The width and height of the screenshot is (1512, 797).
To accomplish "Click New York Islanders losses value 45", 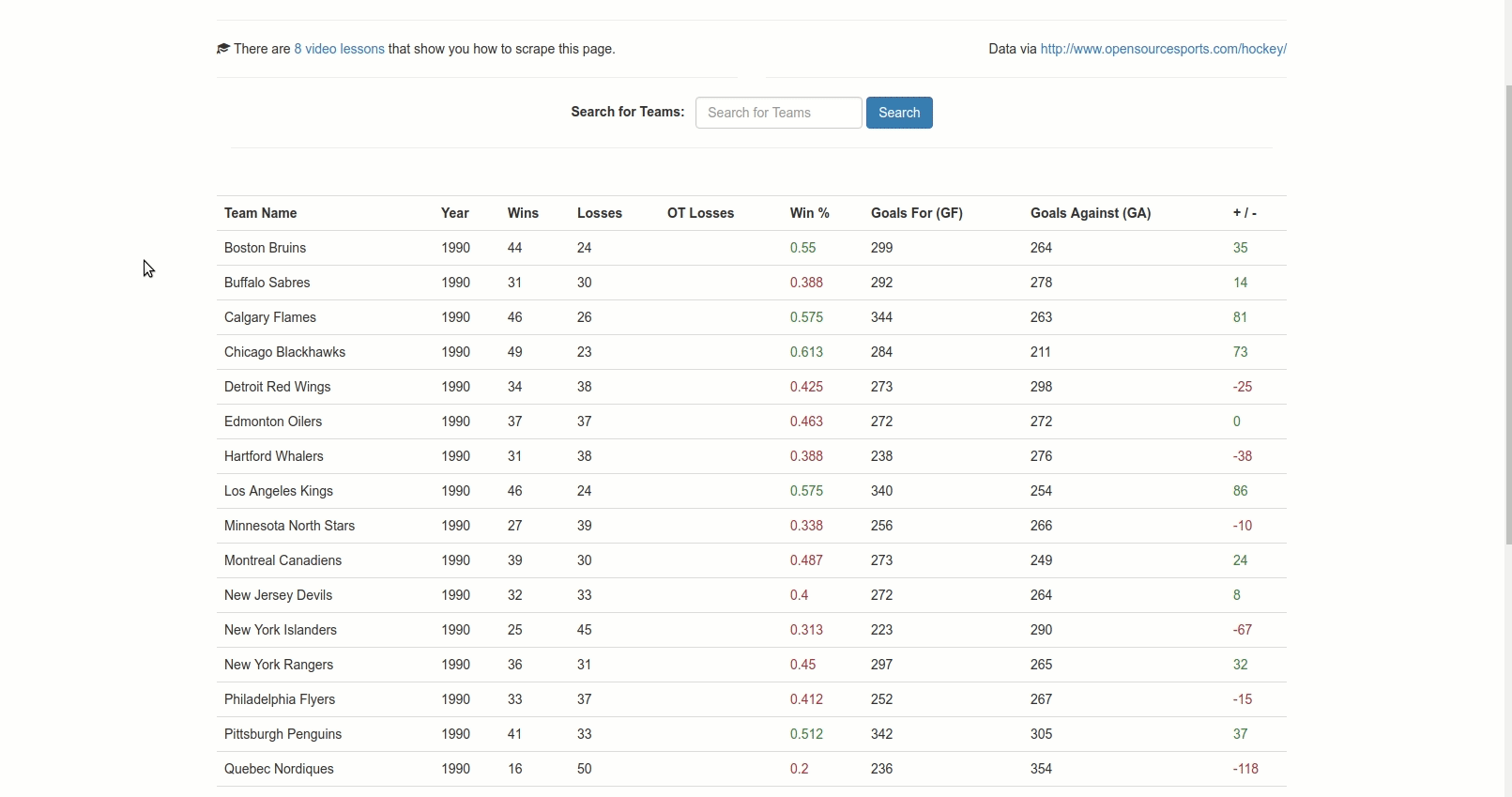I will (x=585, y=630).
